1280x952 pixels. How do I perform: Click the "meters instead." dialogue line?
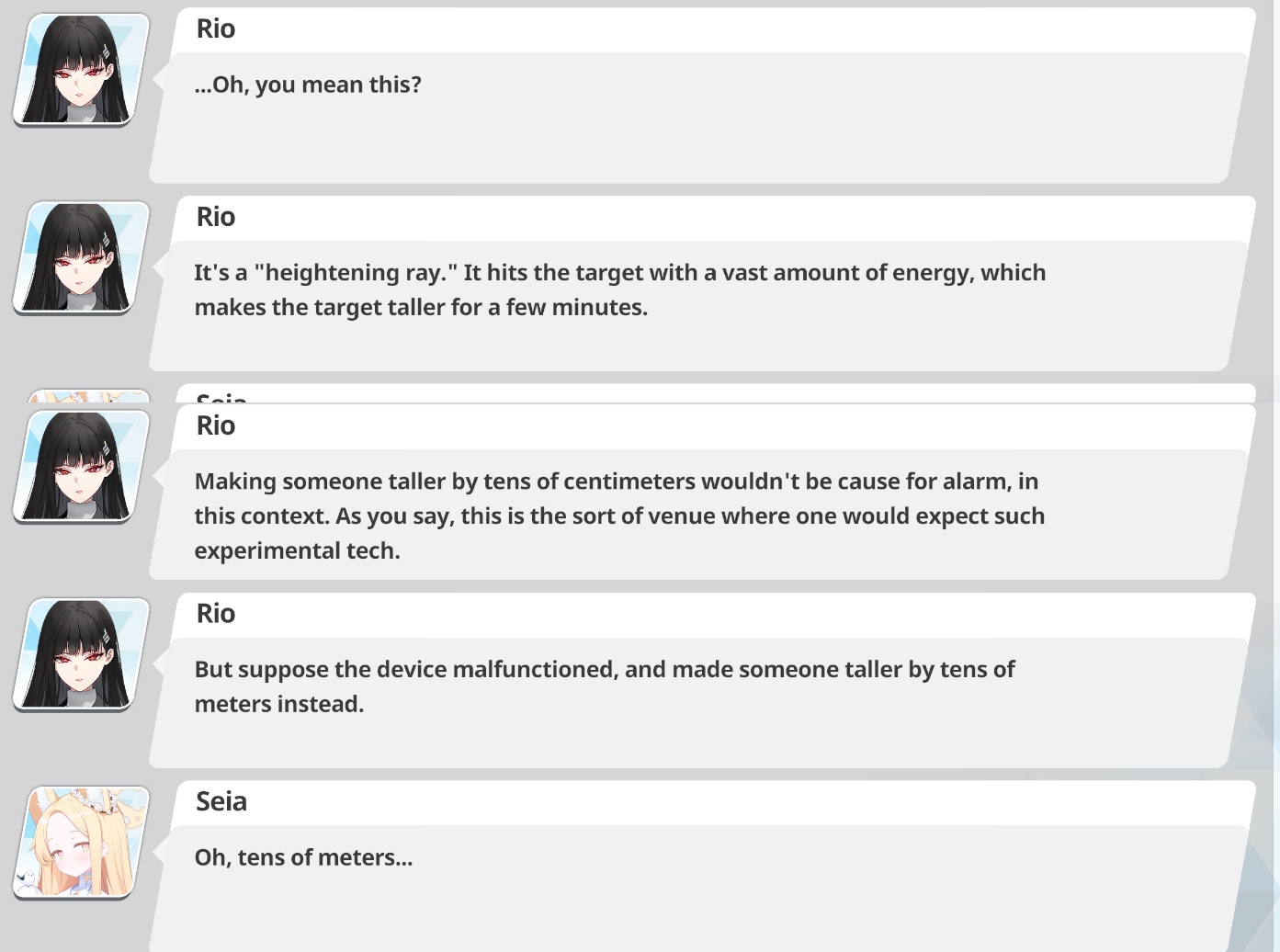pyautogui.click(x=279, y=704)
